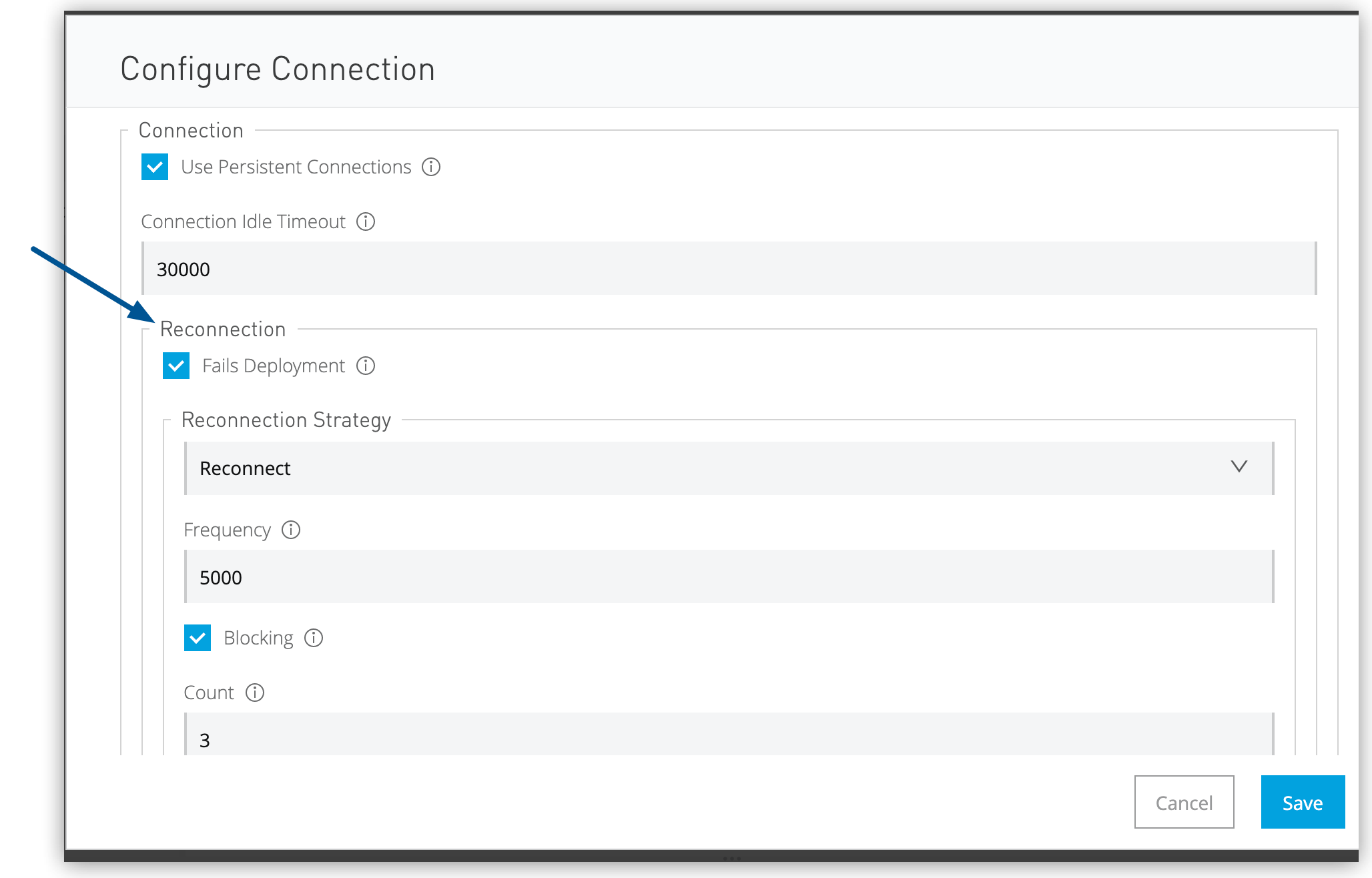Viewport: 1372px width, 878px height.
Task: Uncheck the Fails Deployment option
Action: 176,366
